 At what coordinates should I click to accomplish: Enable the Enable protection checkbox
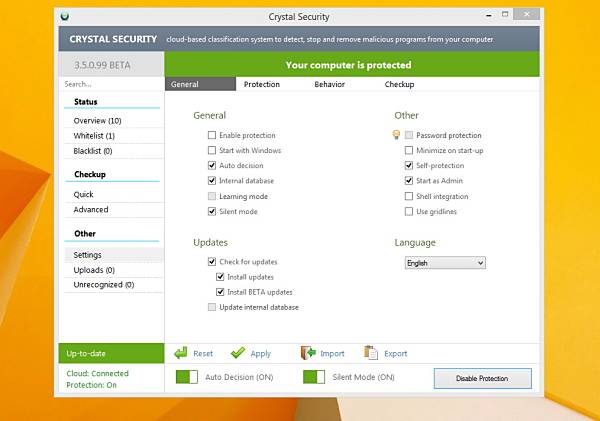coord(212,135)
